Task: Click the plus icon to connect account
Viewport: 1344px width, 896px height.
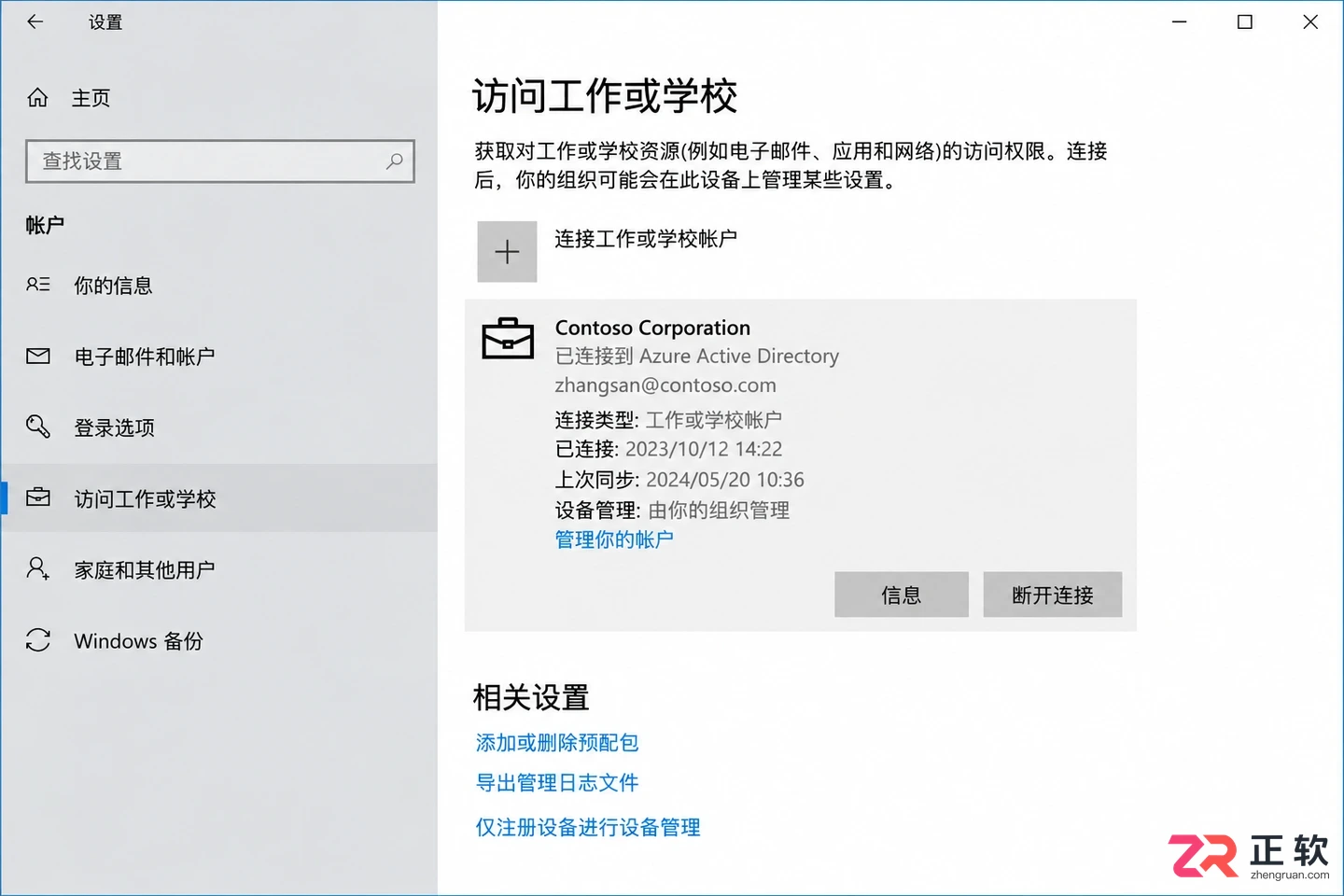Action: pos(507,252)
